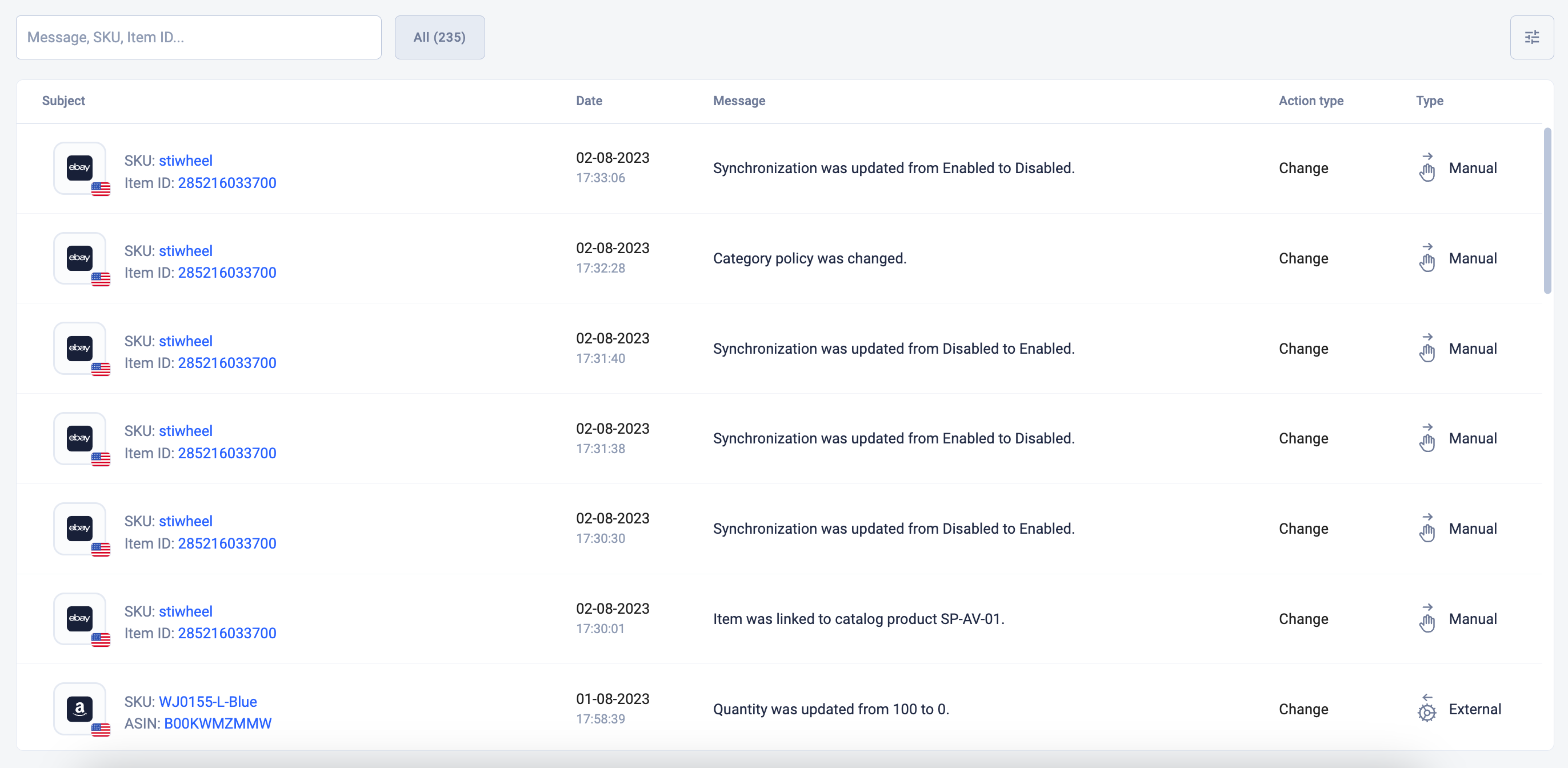Select the All (235) filter tab
1568x768 pixels.
[x=439, y=38]
